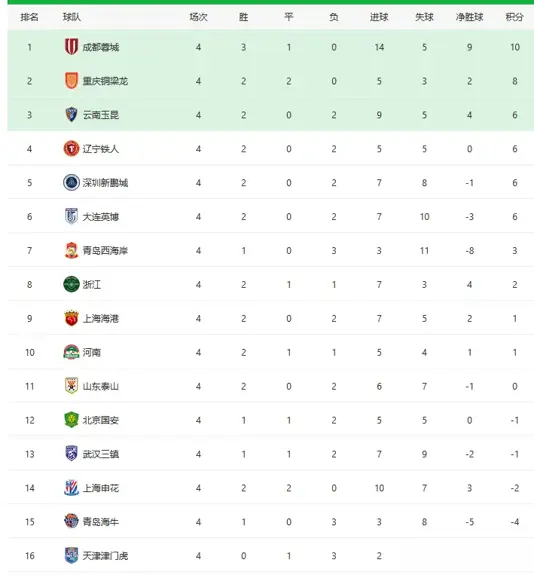Click the 浙江 green team logo
Screen dimensions: 534x575
[x=71, y=284]
